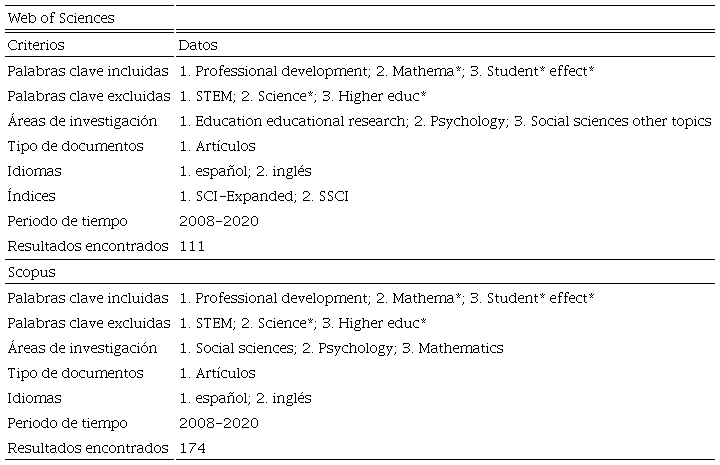The width and height of the screenshot is (720, 465).
Task: Click Palabras clave incluidas label under Scopus
Action: [88, 298]
